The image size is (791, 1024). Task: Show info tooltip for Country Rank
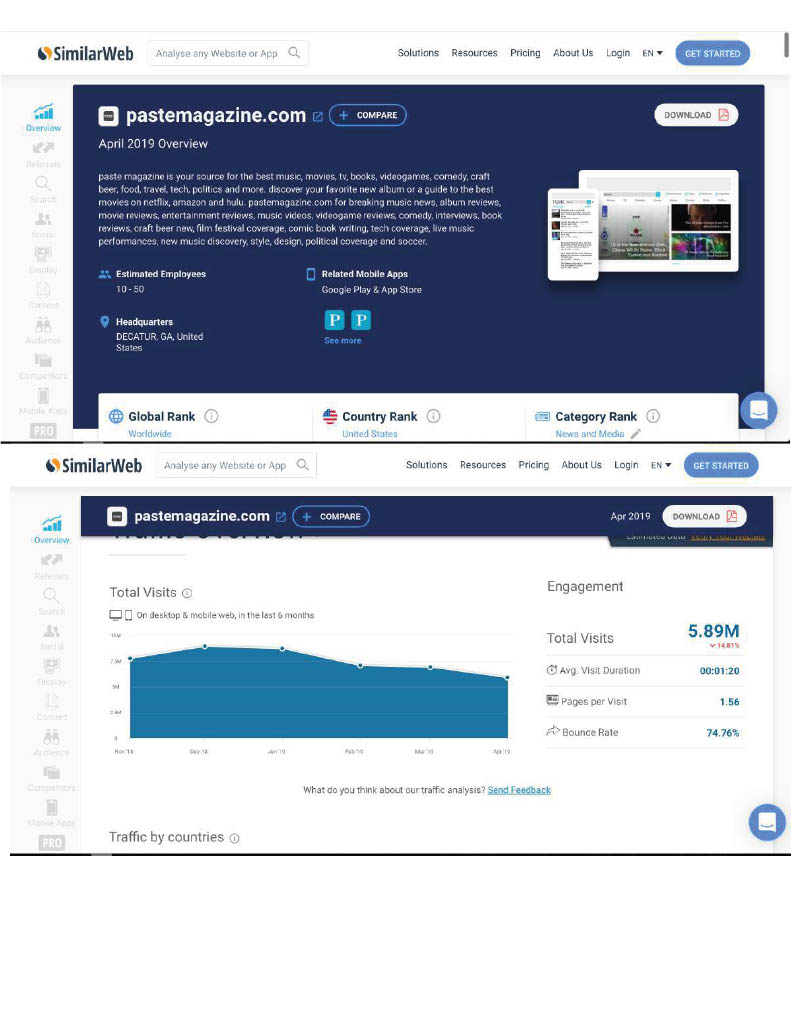(x=433, y=416)
